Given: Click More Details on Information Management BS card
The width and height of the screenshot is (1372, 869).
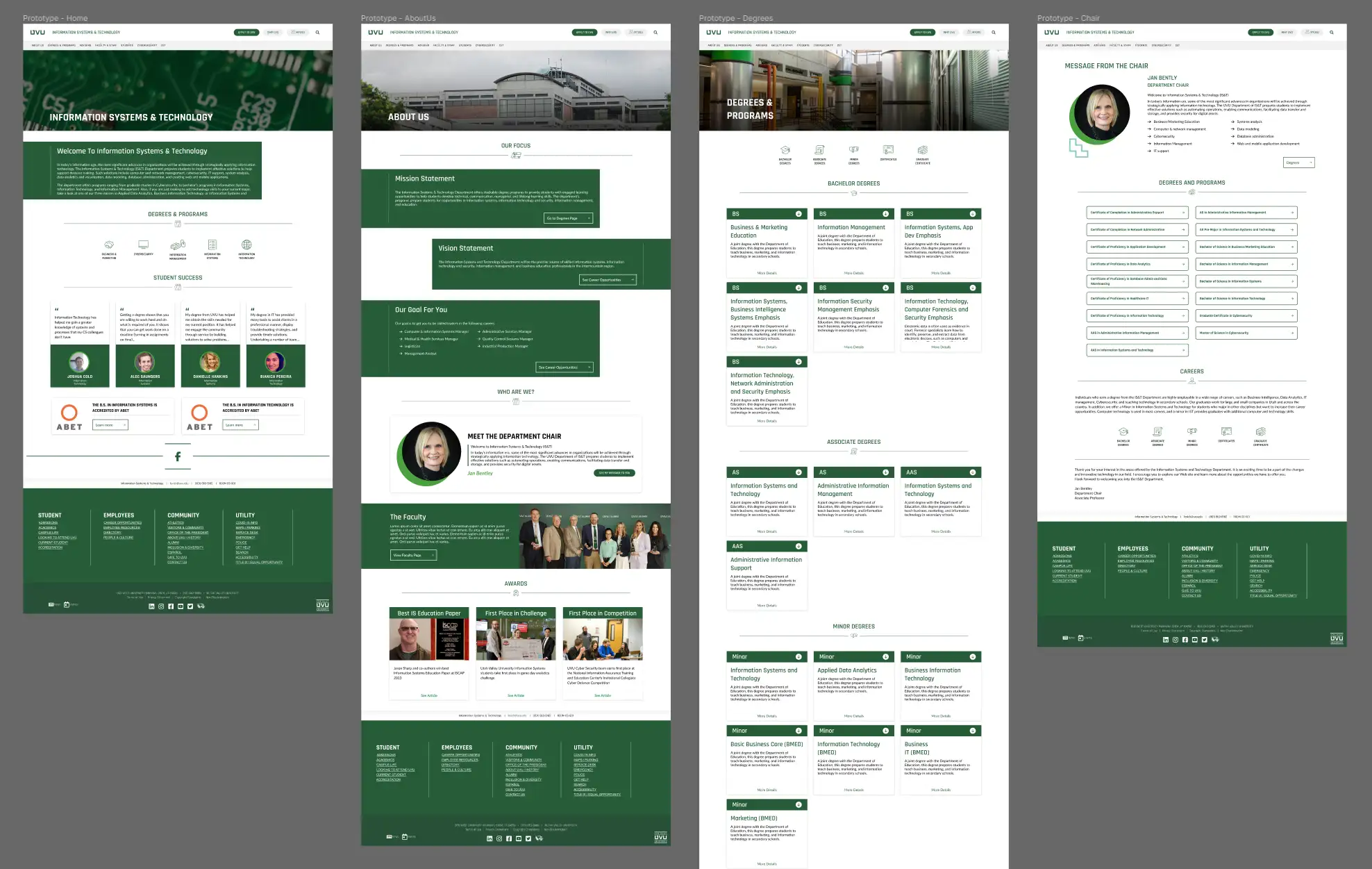Looking at the screenshot, I should (854, 273).
